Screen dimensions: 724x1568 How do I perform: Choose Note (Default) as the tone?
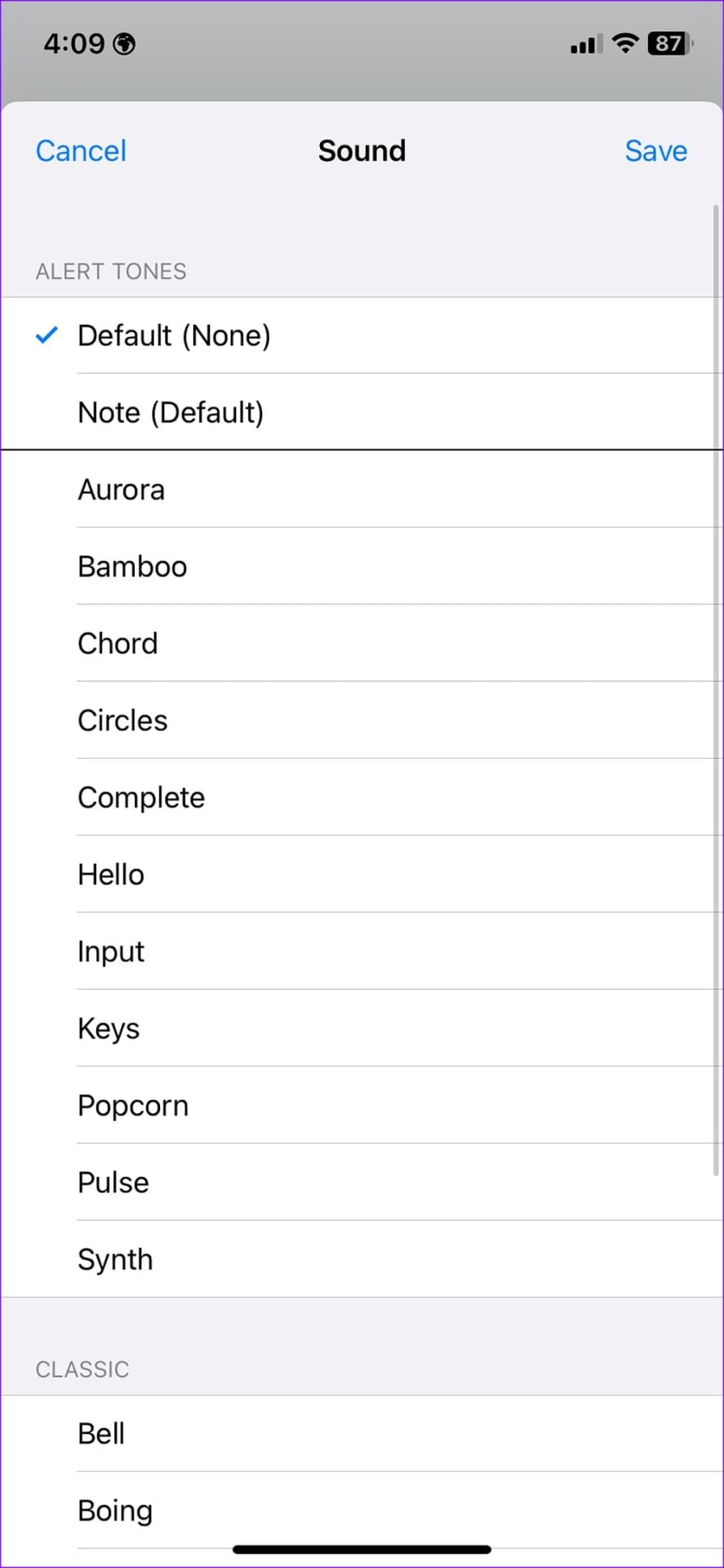362,412
